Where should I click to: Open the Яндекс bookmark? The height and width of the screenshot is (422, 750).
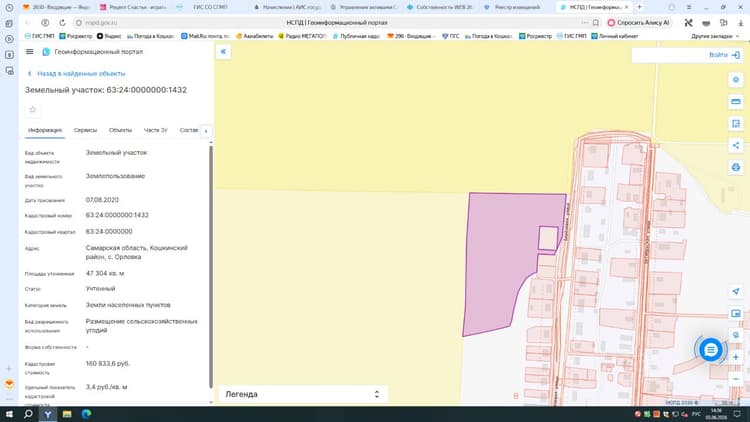coord(109,36)
